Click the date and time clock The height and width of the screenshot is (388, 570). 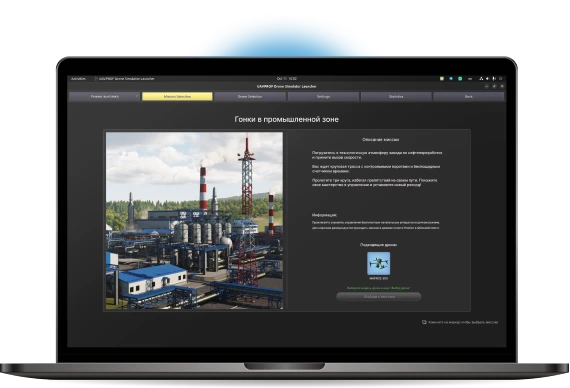pos(286,79)
